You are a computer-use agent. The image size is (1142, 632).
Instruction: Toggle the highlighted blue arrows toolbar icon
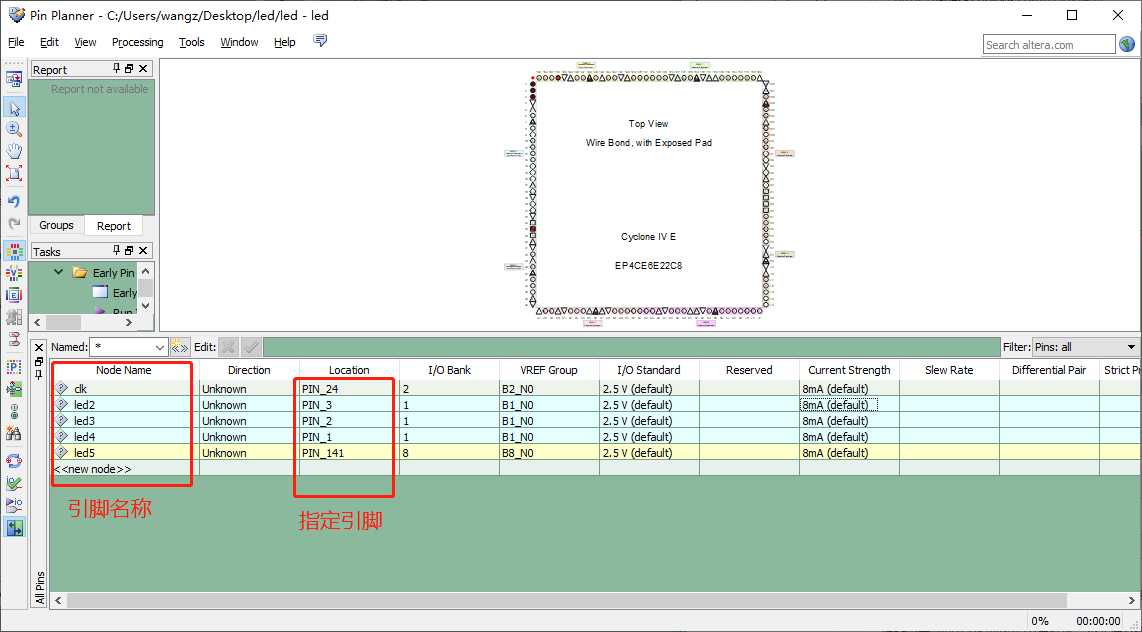click(x=14, y=527)
